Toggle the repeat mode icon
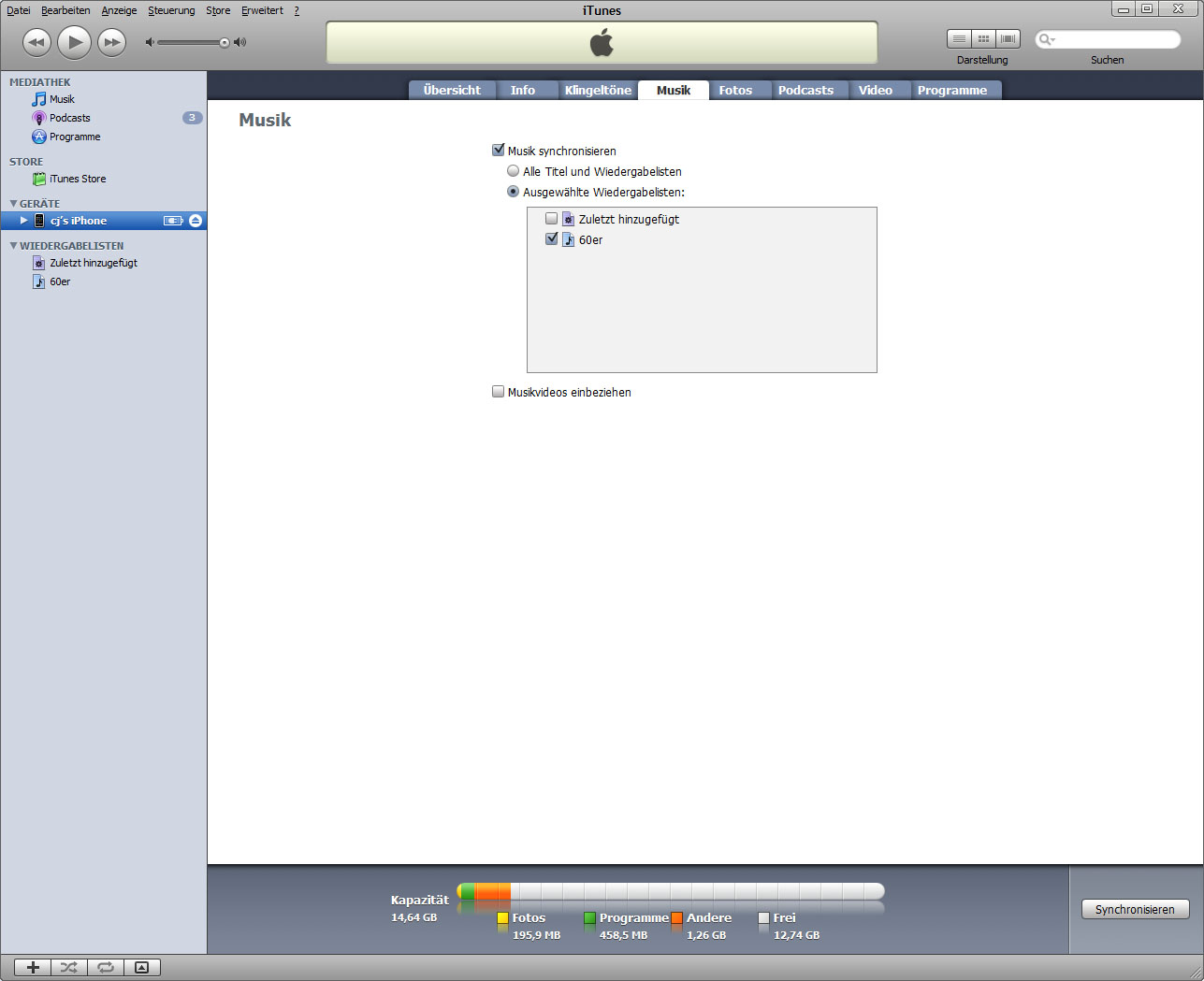 click(x=106, y=967)
